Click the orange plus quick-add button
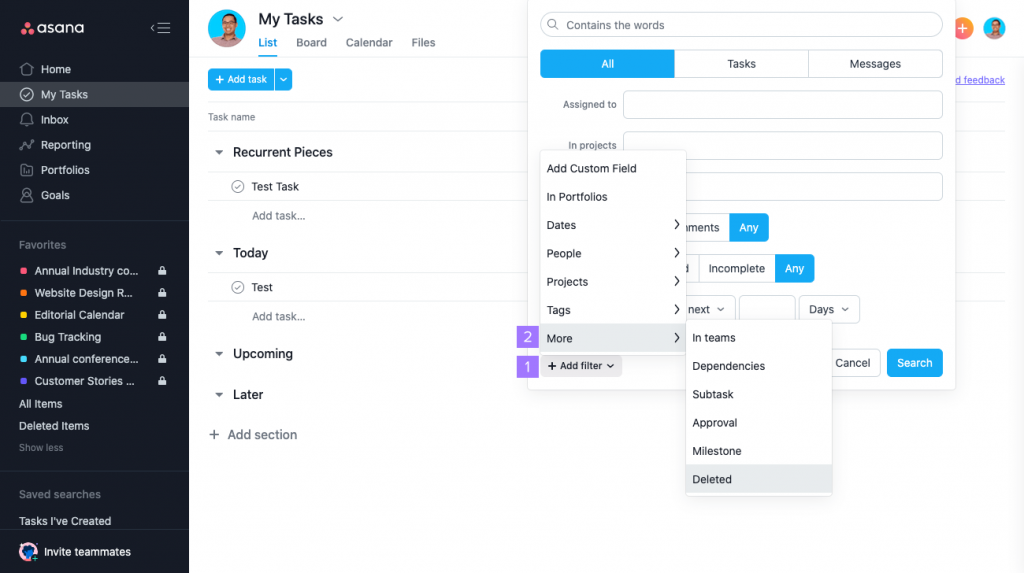The height and width of the screenshot is (573, 1024). point(963,28)
